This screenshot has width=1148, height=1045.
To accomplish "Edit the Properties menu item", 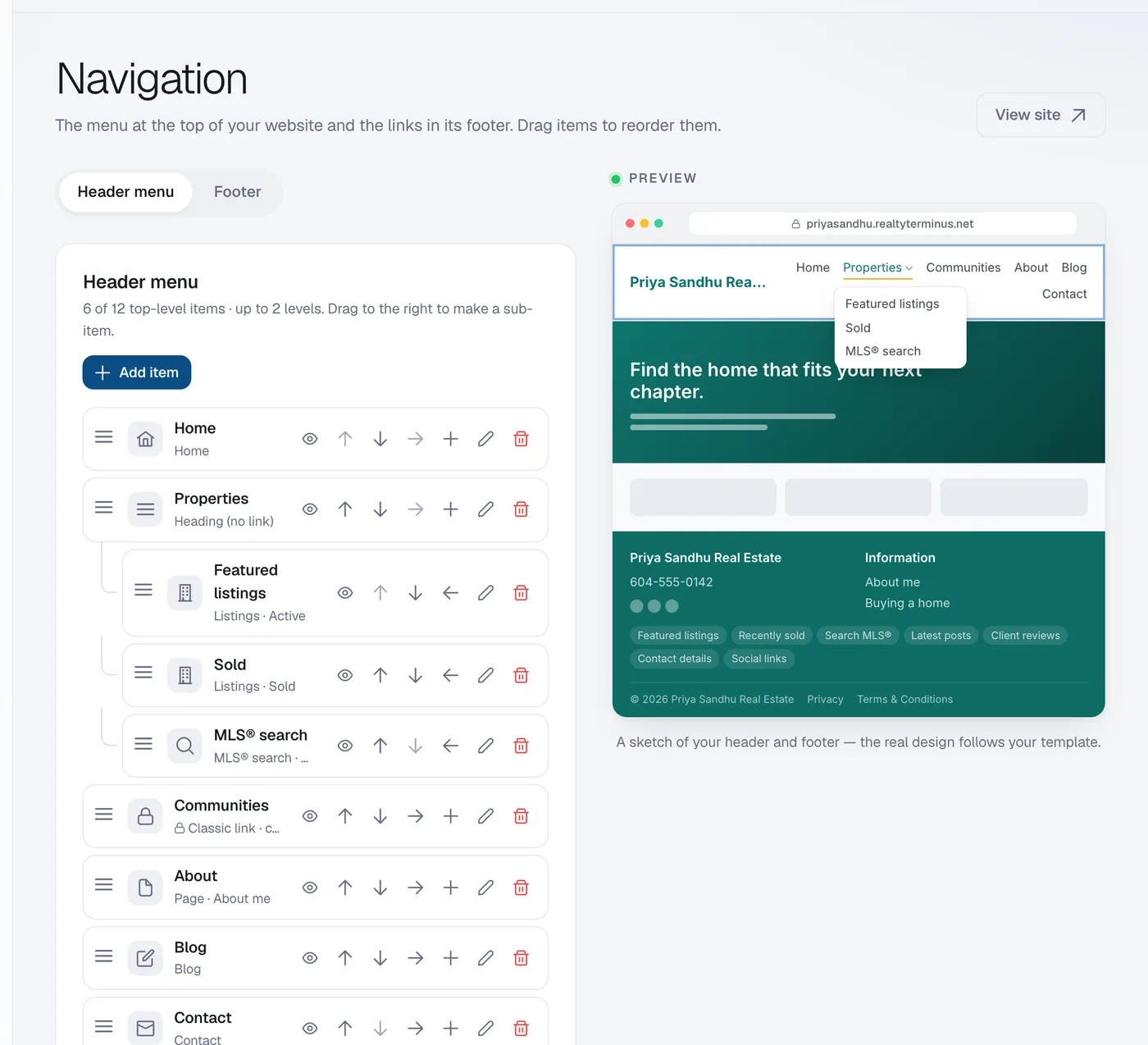I will (485, 509).
